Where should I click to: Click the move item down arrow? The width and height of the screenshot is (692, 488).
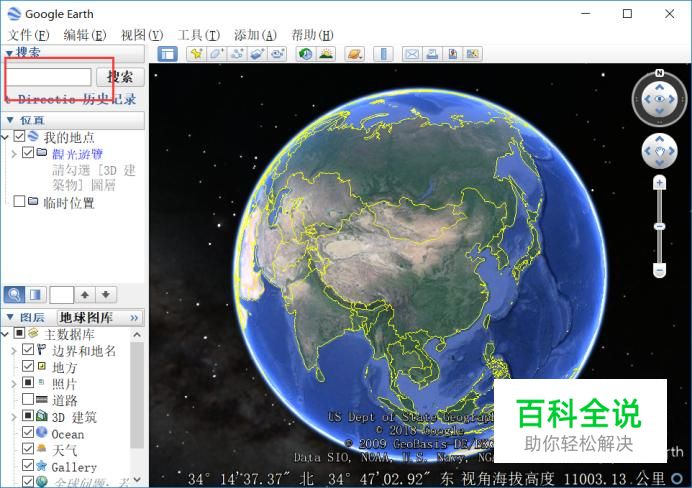(x=106, y=294)
